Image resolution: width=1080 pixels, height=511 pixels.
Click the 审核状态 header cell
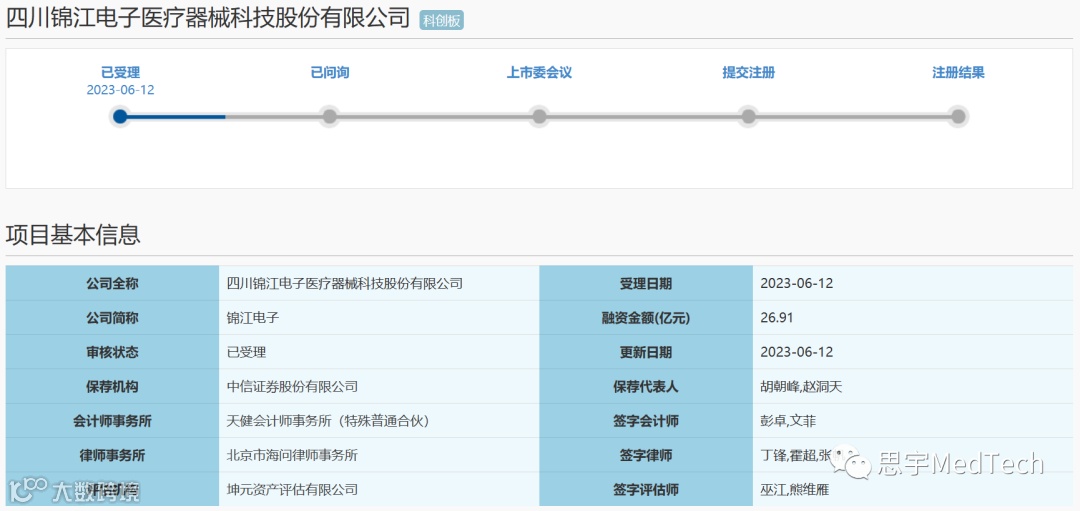tap(112, 352)
